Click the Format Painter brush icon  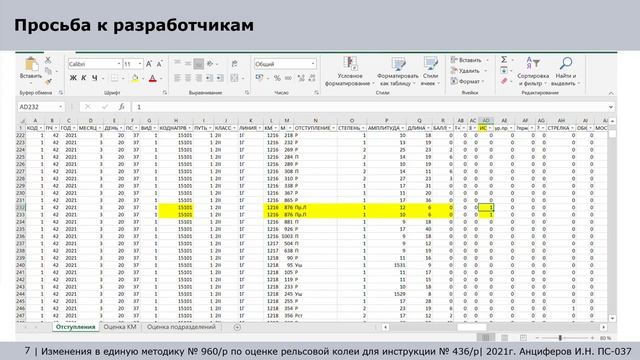point(48,82)
